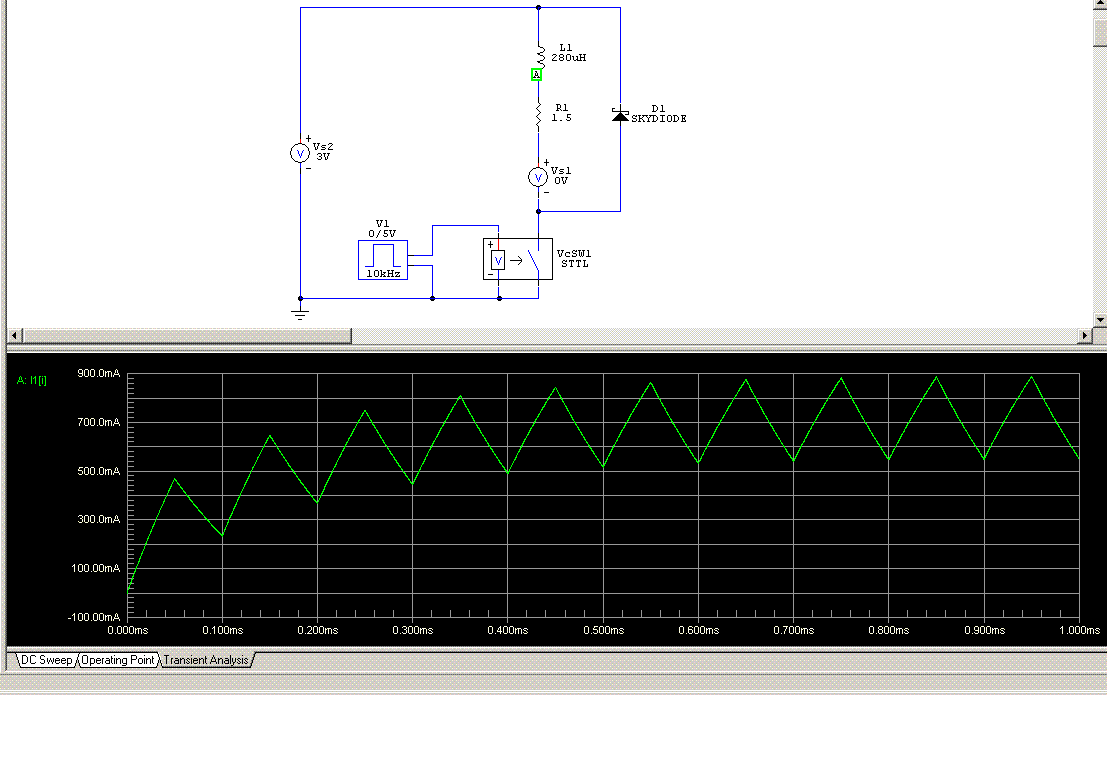The image size is (1107, 776).
Task: Click the A: I1[I] trace legend
Action: pyautogui.click(x=33, y=380)
